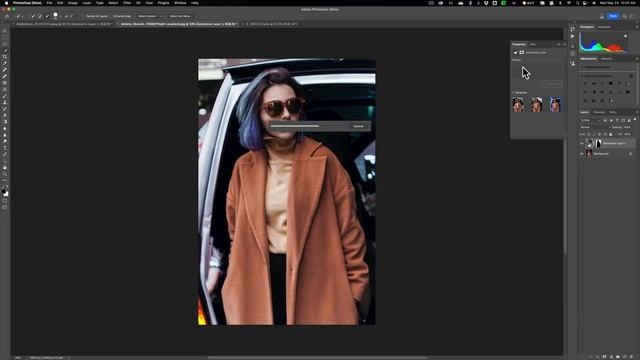The width and height of the screenshot is (640, 360).
Task: Select the Gradient tool
Action: (5, 122)
